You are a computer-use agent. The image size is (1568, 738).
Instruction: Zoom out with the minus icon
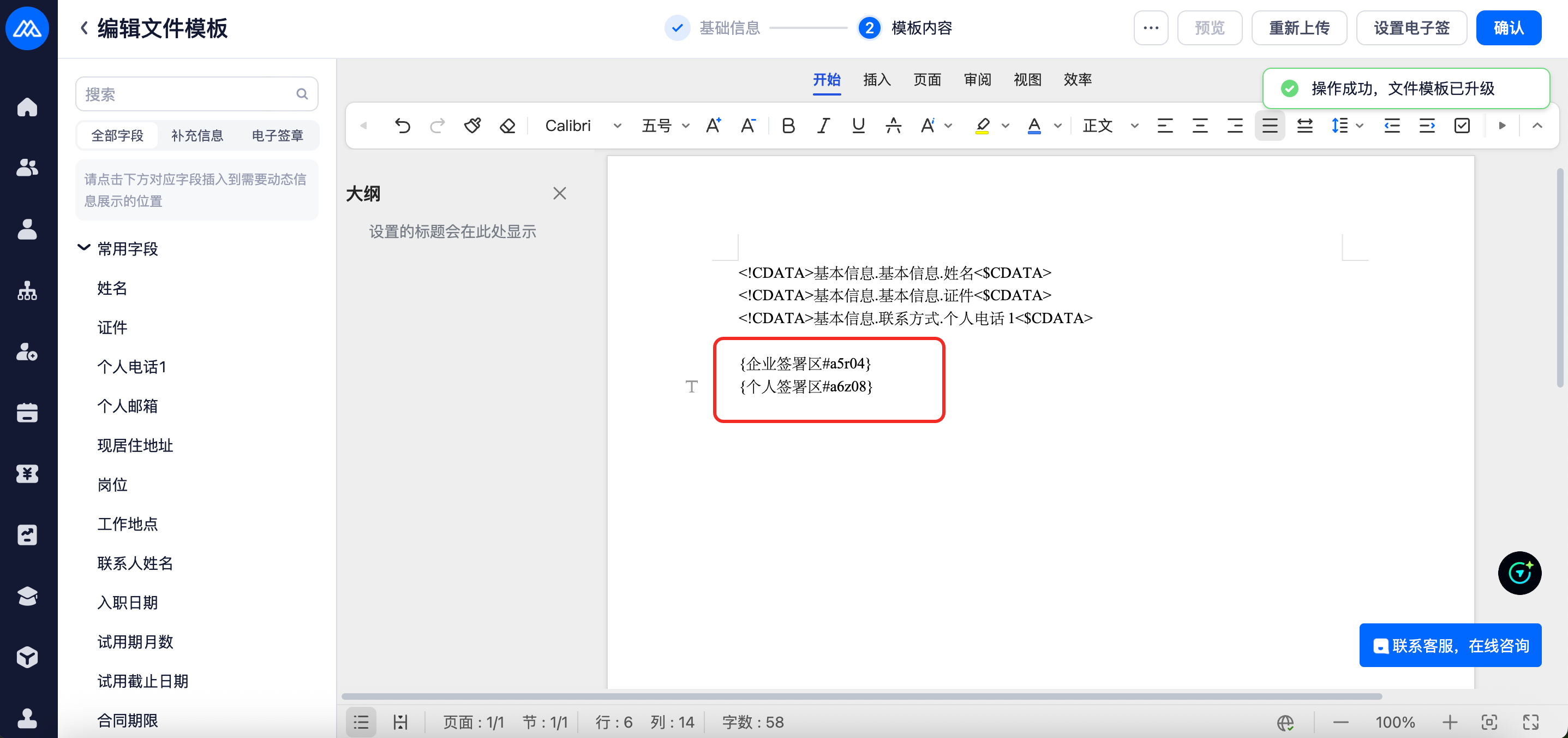pos(1340,722)
